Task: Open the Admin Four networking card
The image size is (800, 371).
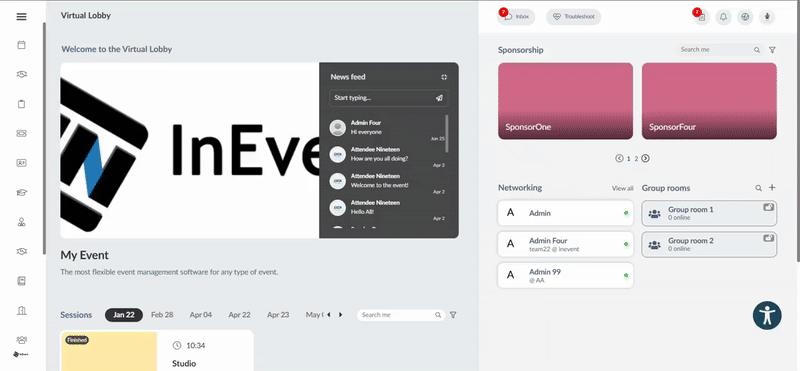Action: click(x=565, y=244)
